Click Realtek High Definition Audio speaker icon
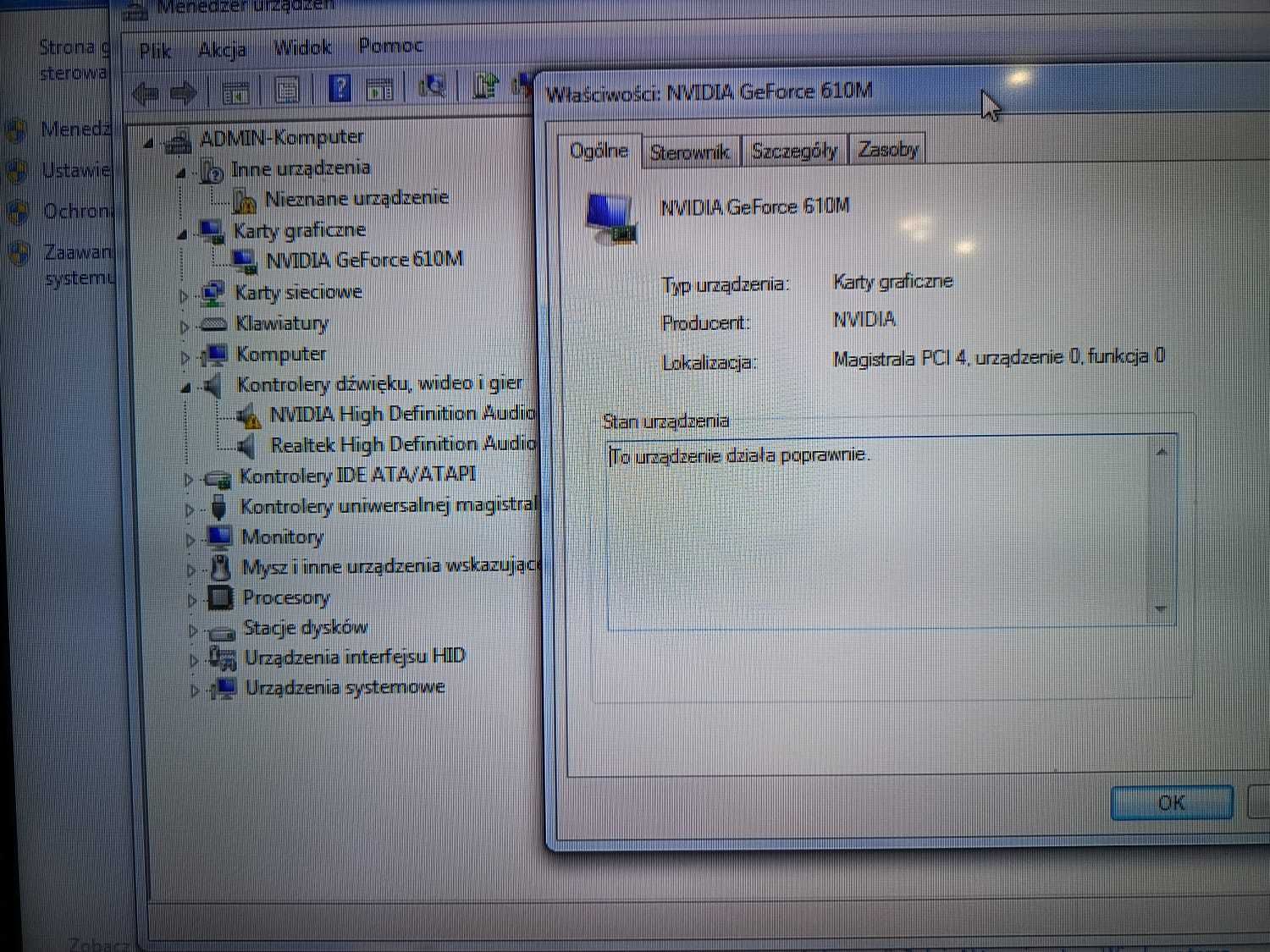1270x952 pixels. [247, 446]
